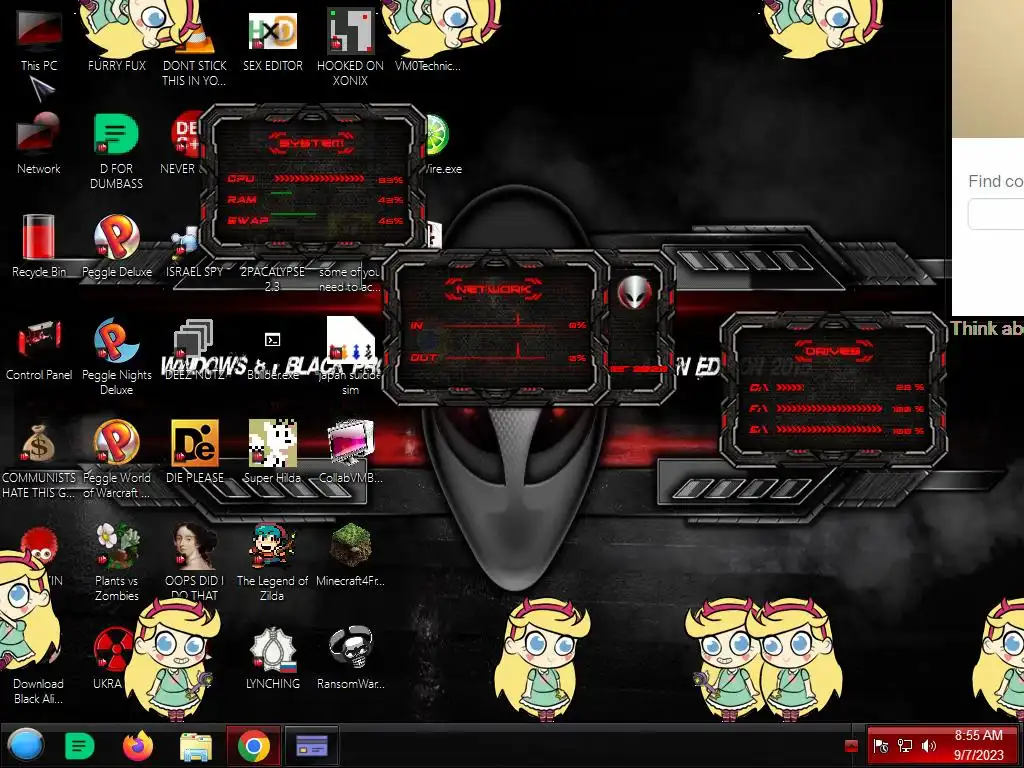This screenshot has height=768, width=1024.
Task: Select the lime-slice LimeWire icon
Action: 437,135
